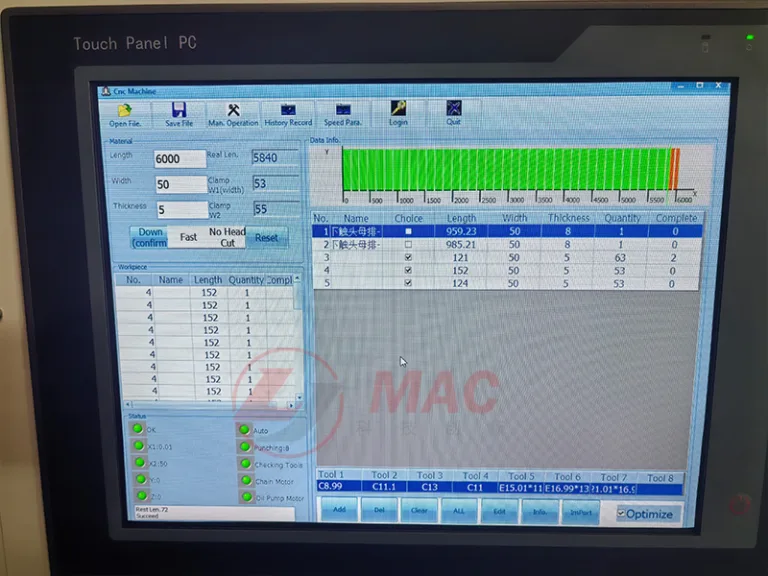
Task: Click the Save File floppy disk icon
Action: [179, 110]
